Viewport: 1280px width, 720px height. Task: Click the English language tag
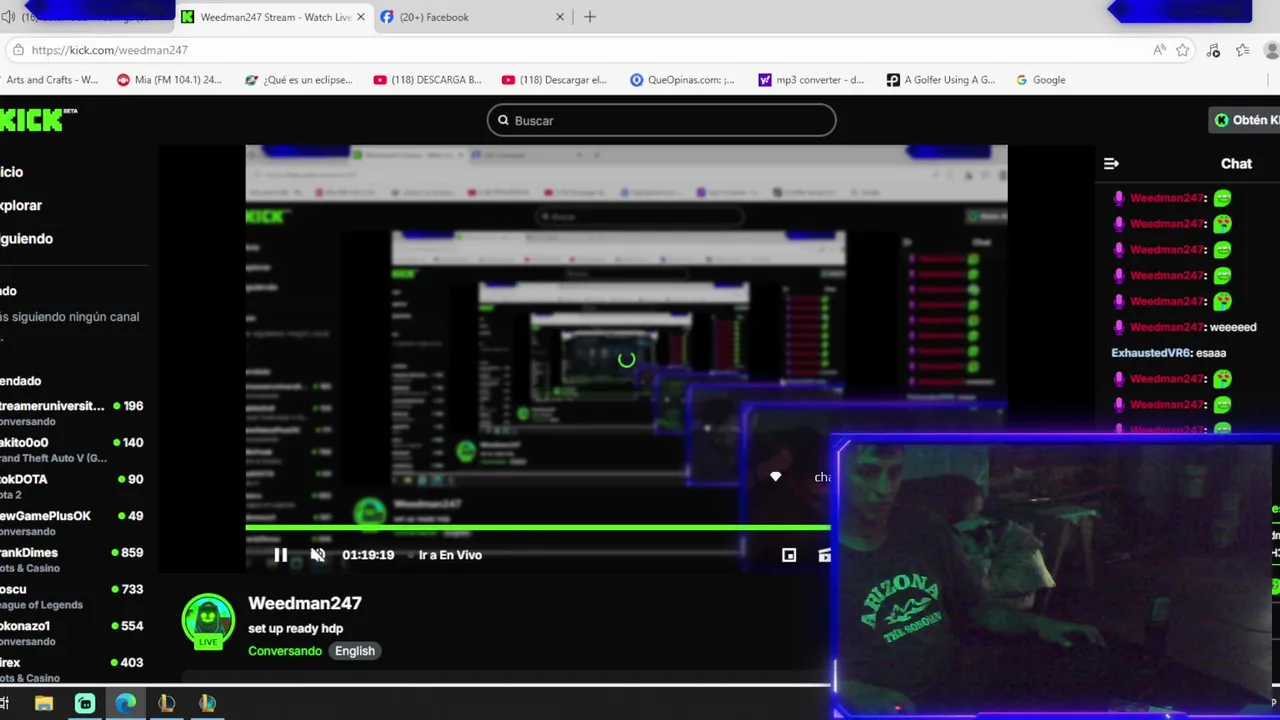tap(355, 651)
